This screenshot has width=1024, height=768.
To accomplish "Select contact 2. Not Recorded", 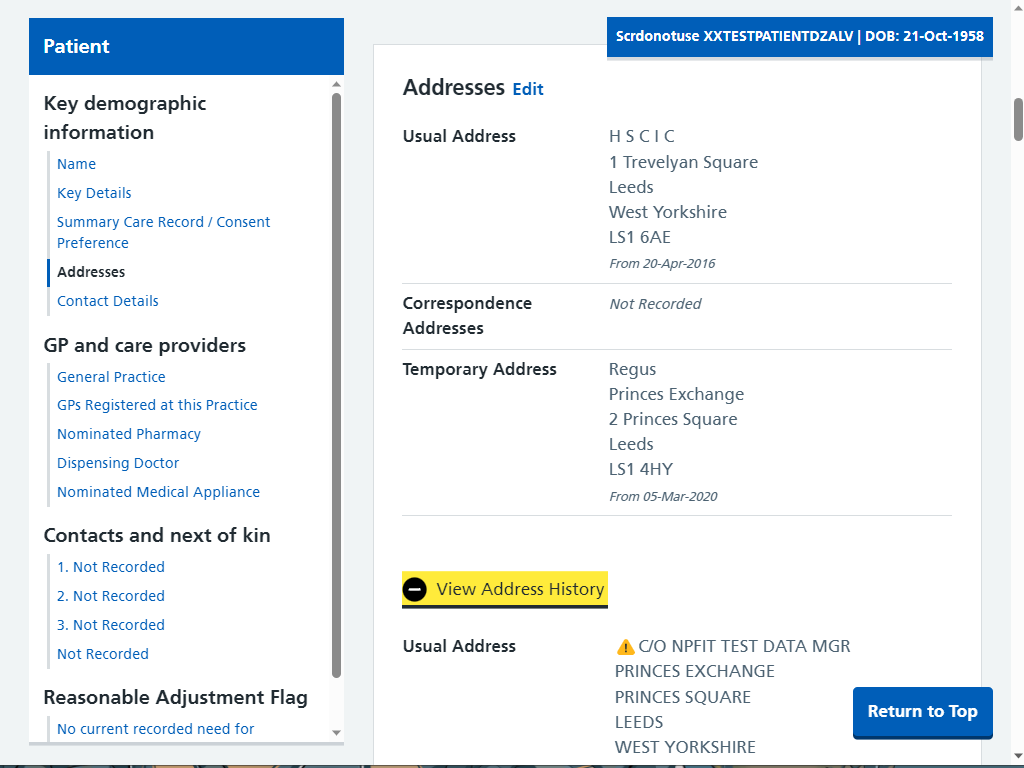I will pos(110,596).
